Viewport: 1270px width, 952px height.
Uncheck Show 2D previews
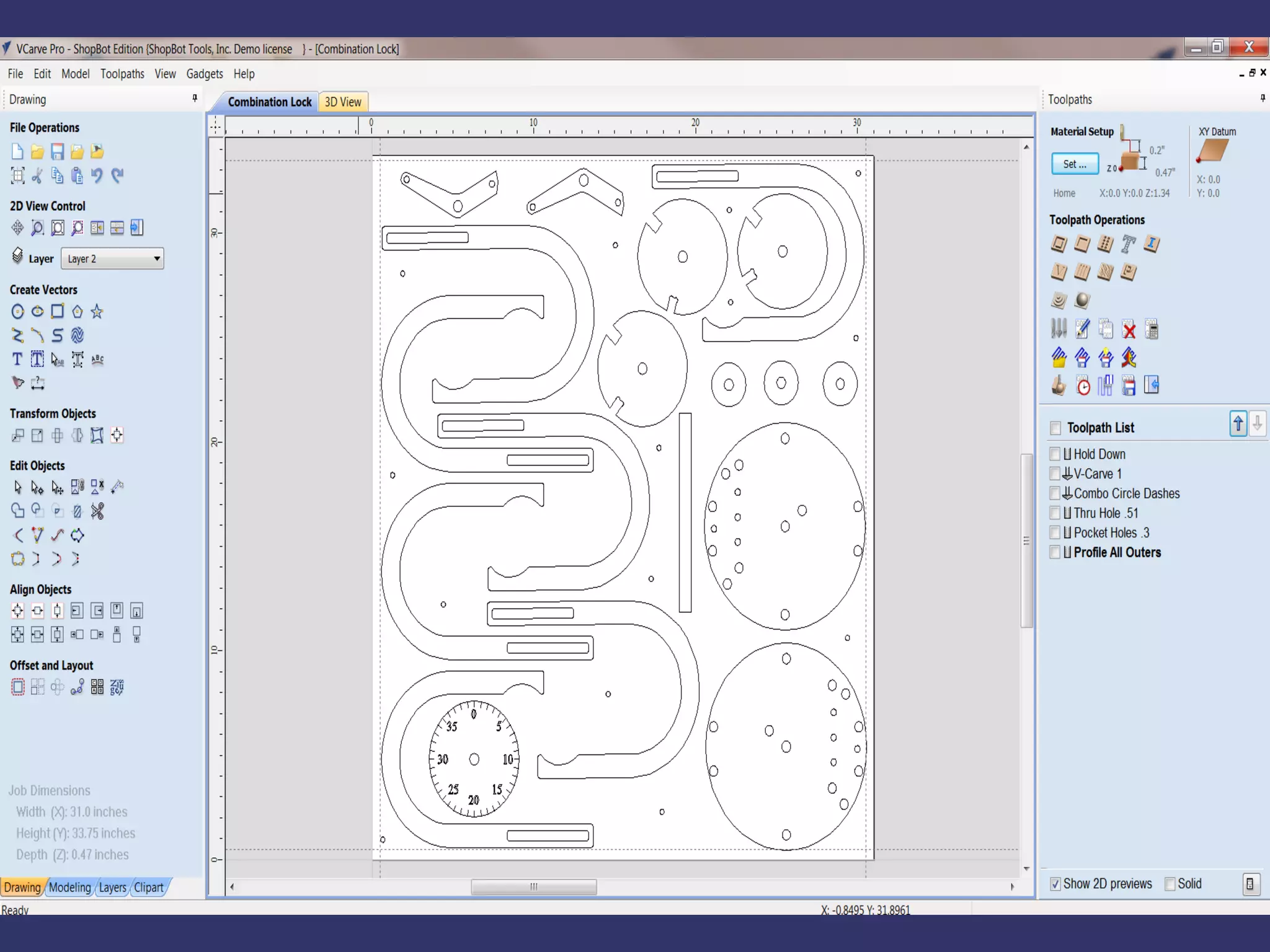[x=1055, y=884]
